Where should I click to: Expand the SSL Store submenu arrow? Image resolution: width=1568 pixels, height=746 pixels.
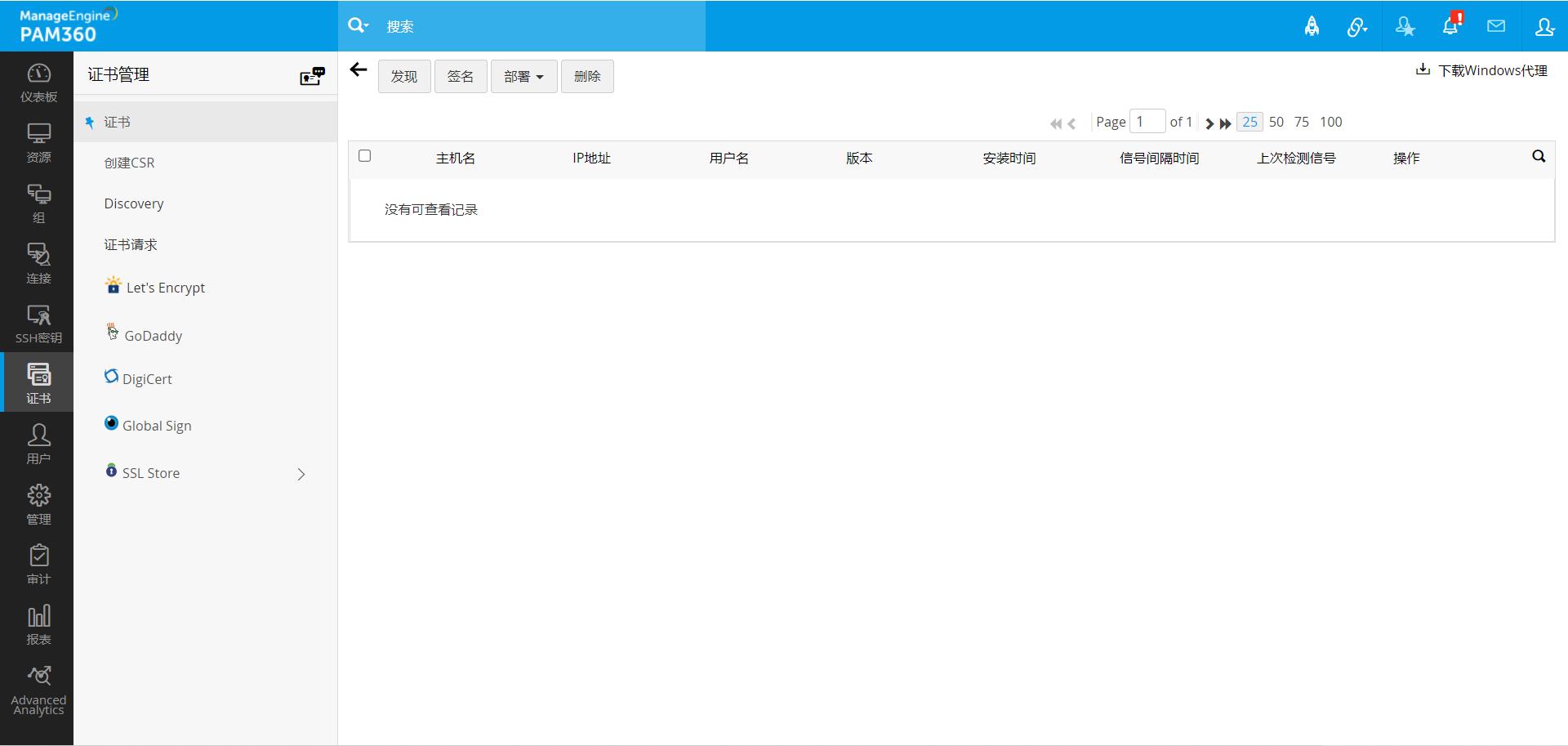coord(301,474)
